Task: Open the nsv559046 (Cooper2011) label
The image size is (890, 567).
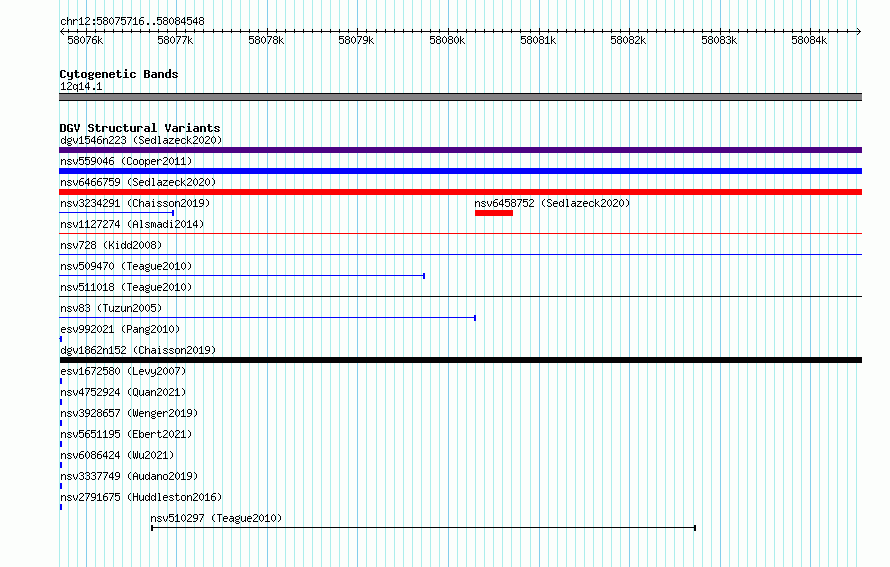Action: [x=126, y=161]
